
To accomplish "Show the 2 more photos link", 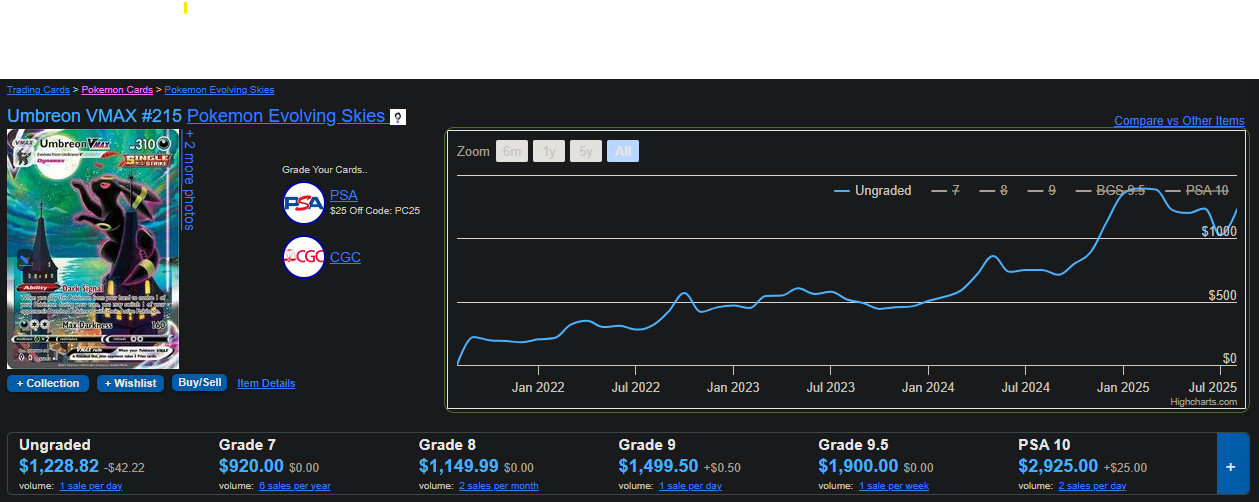I will [x=190, y=180].
